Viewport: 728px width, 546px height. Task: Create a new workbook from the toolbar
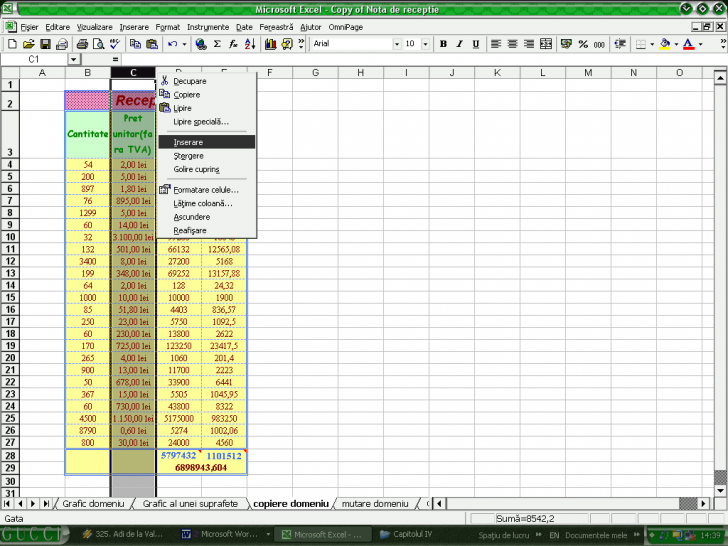point(12,44)
